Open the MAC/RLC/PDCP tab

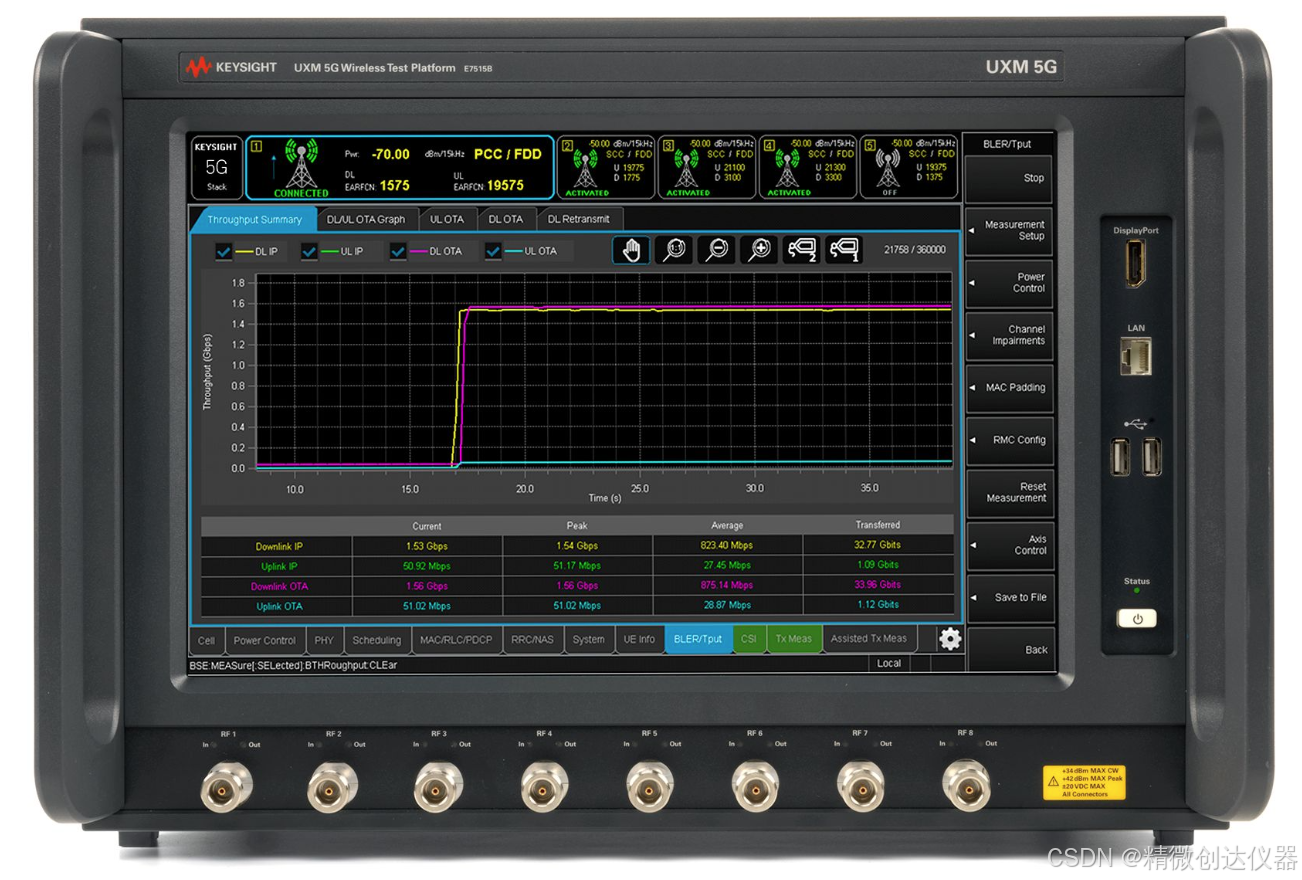tap(456, 640)
